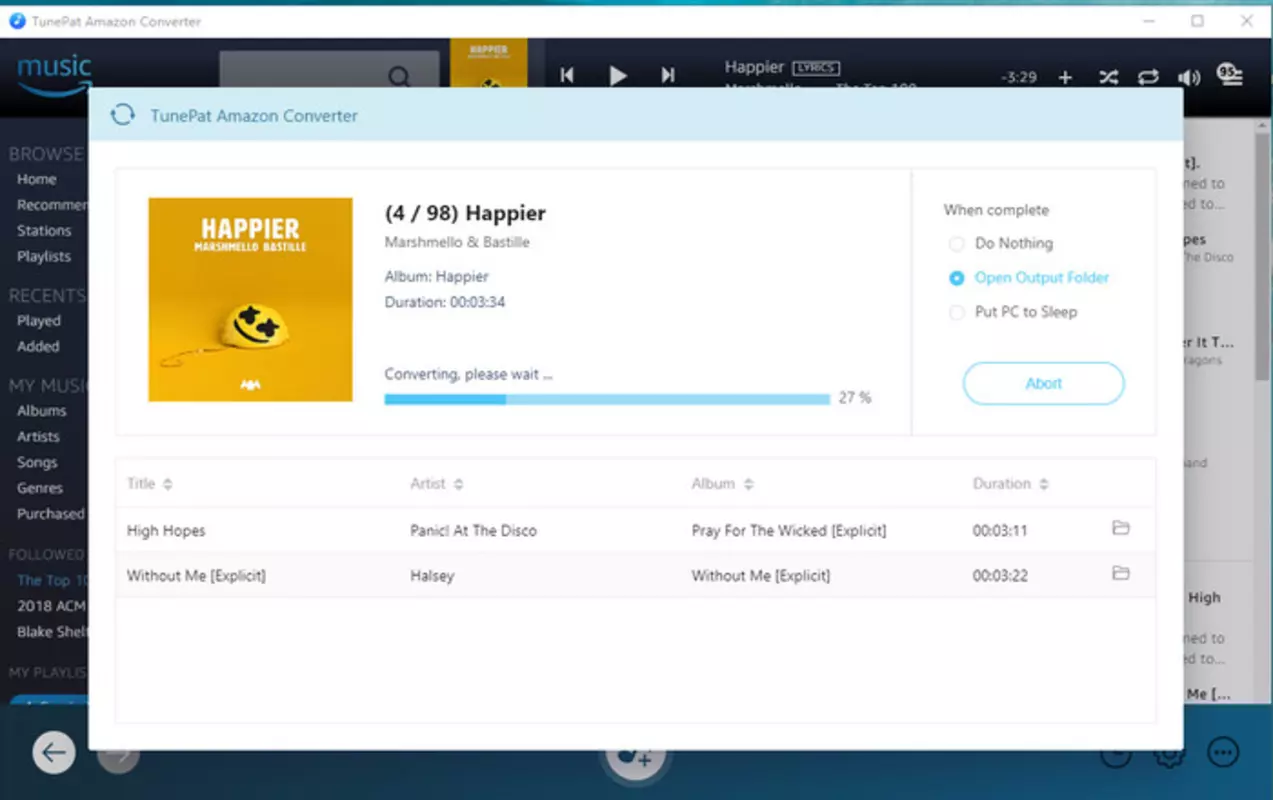Mute the volume speaker icon
The height and width of the screenshot is (800, 1273).
click(1189, 77)
